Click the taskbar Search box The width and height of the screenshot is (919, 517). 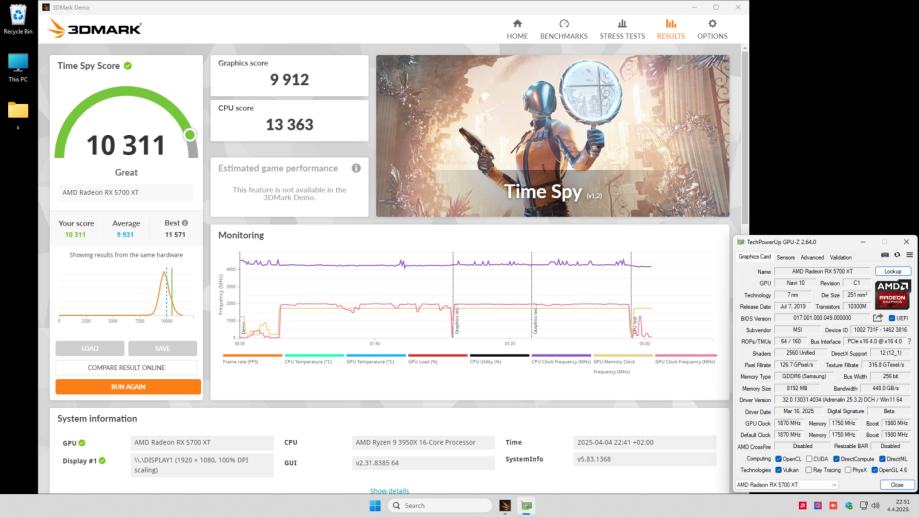coord(440,505)
